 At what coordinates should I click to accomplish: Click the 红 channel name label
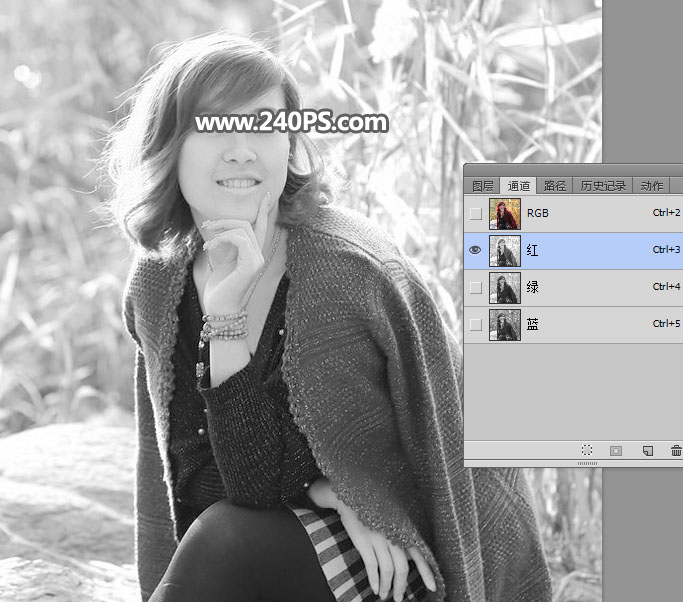point(532,250)
